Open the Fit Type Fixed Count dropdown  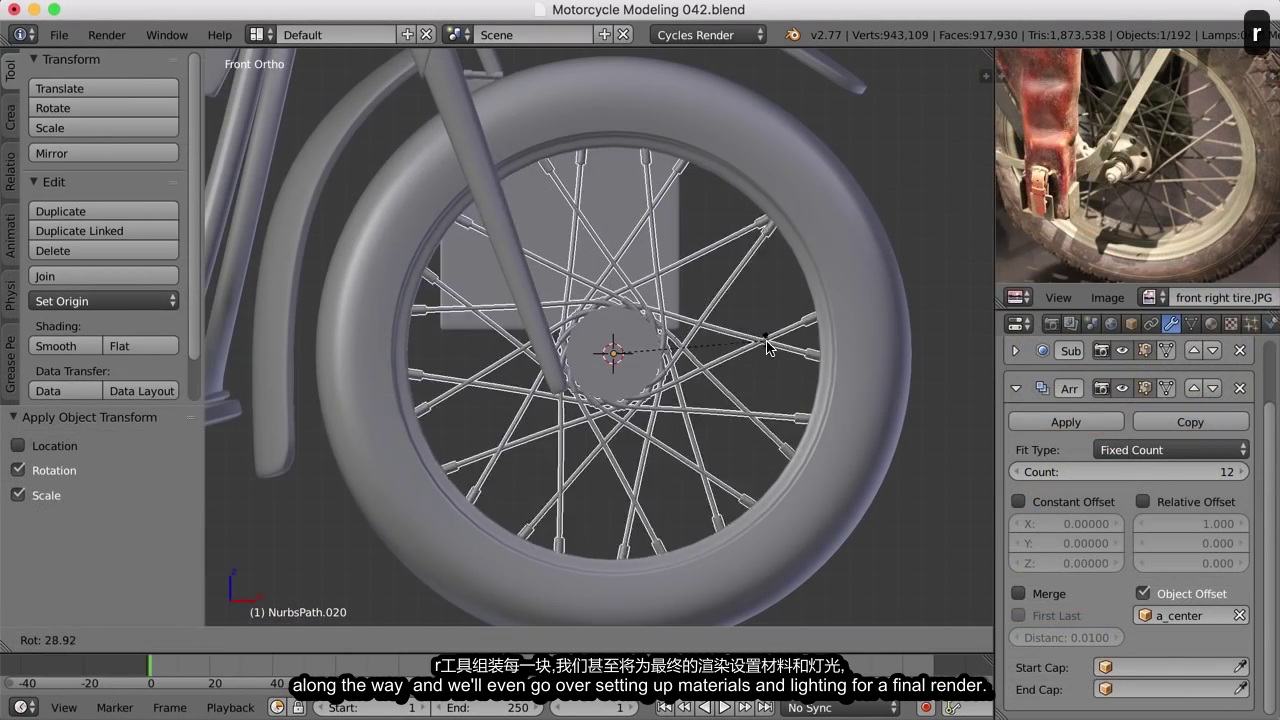(1172, 449)
